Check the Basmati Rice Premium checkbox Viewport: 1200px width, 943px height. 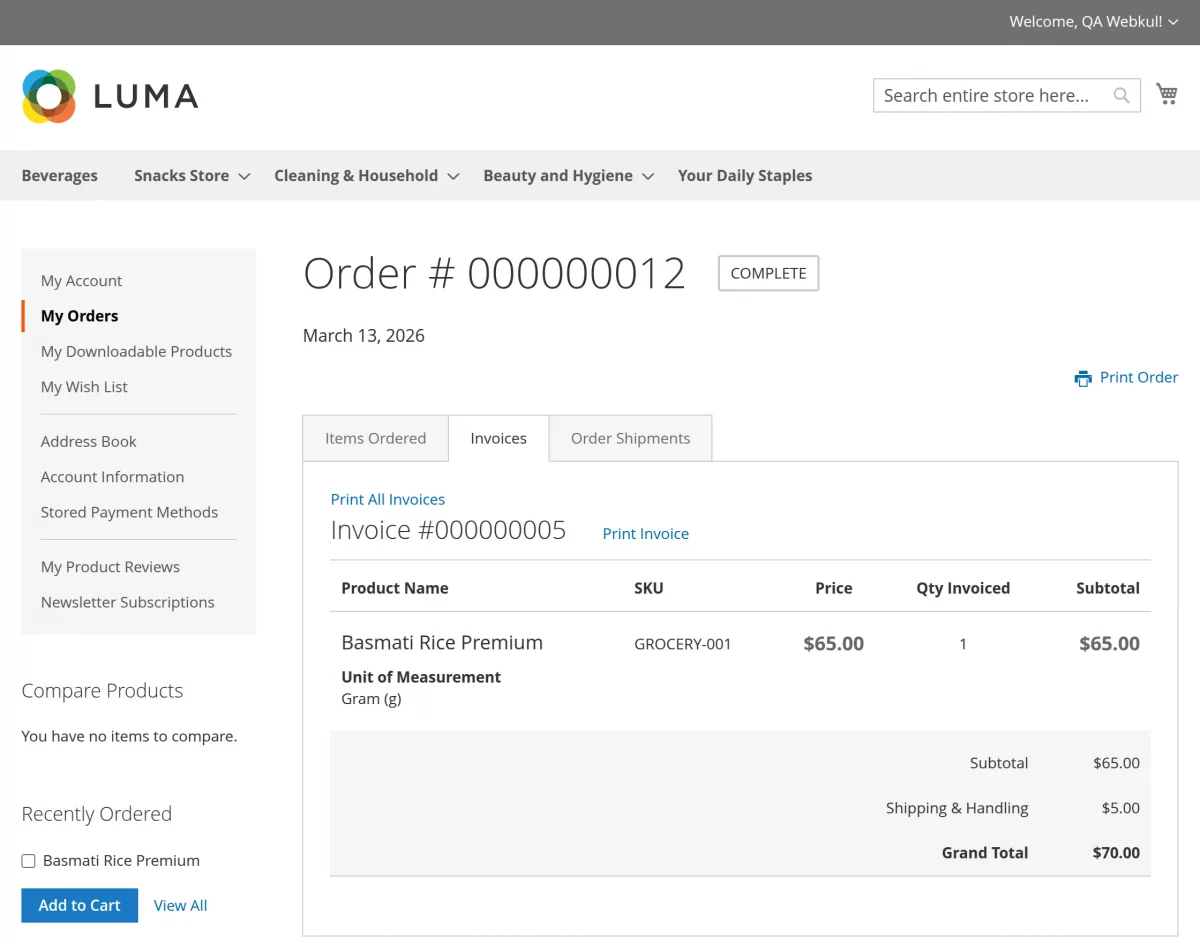point(28,860)
